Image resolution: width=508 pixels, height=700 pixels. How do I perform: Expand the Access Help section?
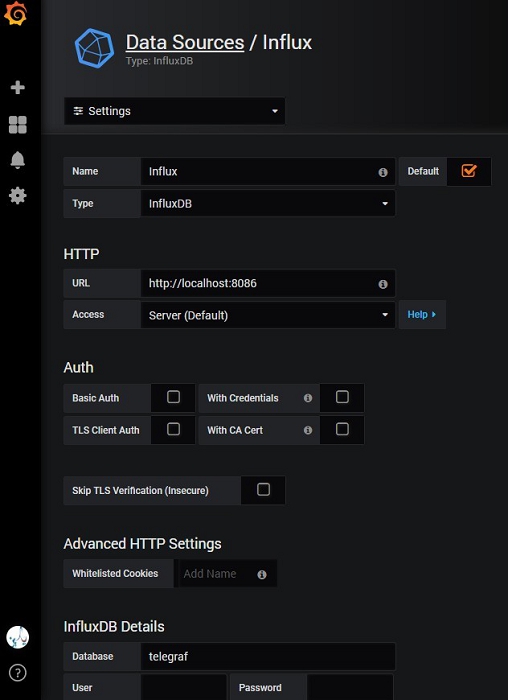pyautogui.click(x=422, y=315)
